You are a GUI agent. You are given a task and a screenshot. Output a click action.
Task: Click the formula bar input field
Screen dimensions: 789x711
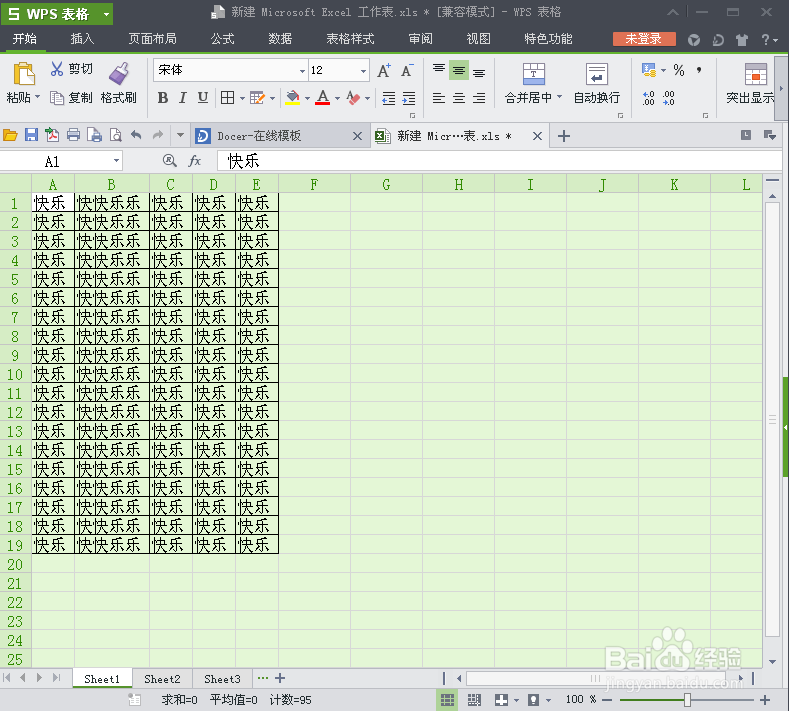pyautogui.click(x=499, y=161)
